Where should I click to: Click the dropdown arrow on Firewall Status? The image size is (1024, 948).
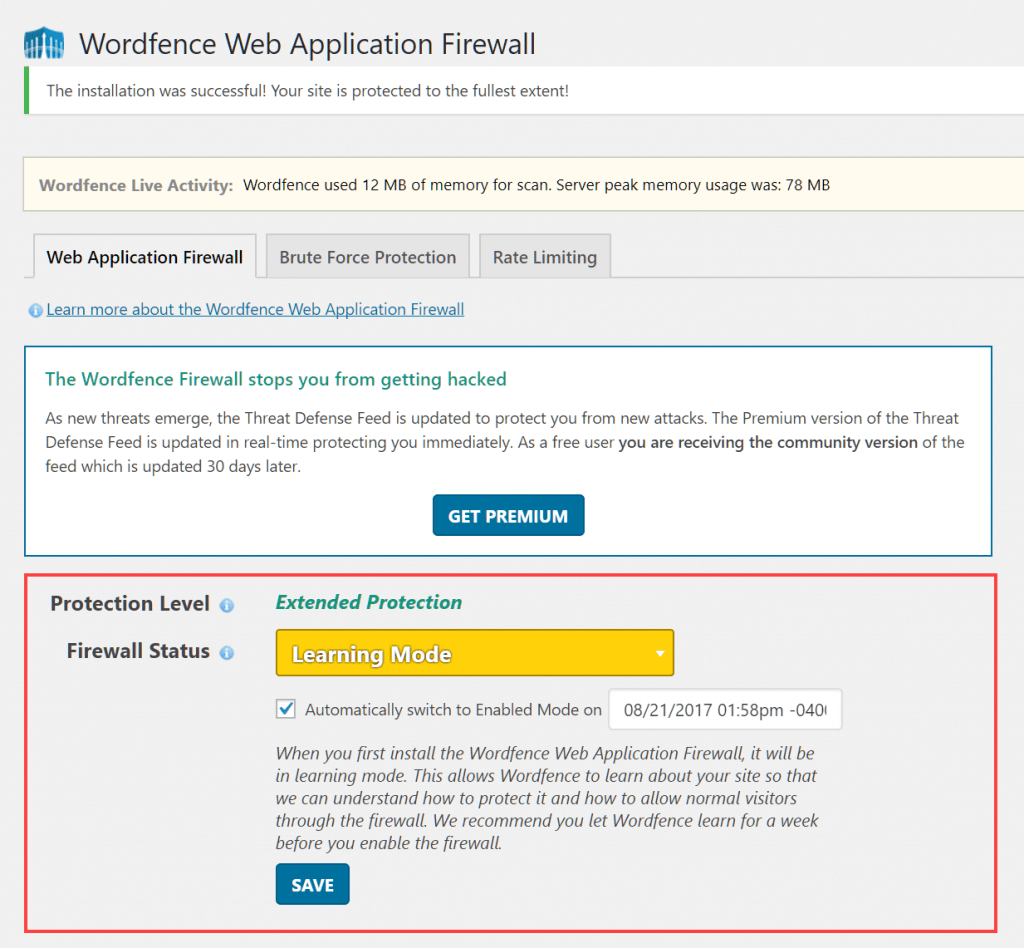click(x=659, y=652)
